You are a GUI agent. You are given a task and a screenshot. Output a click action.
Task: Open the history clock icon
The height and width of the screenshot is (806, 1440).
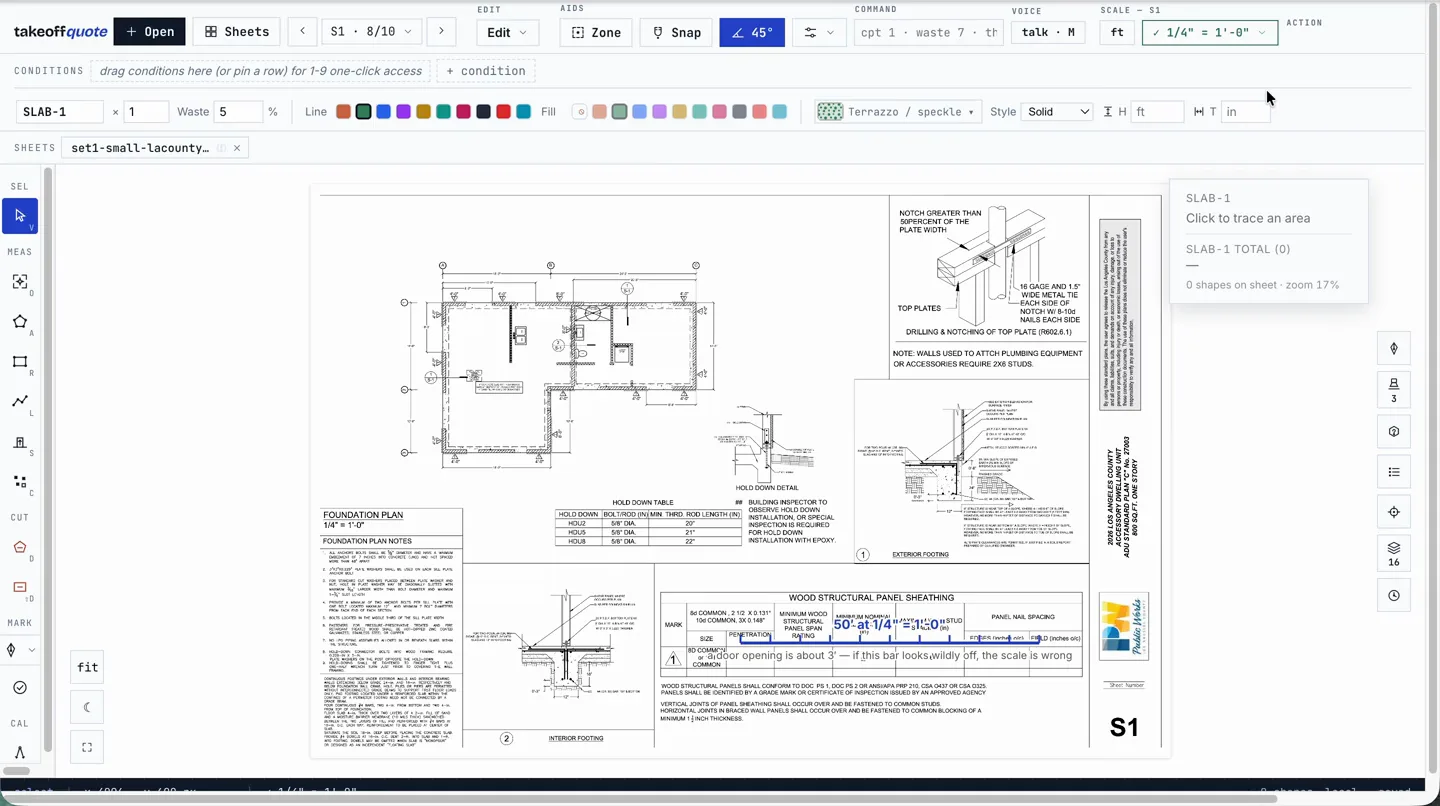click(x=1394, y=596)
